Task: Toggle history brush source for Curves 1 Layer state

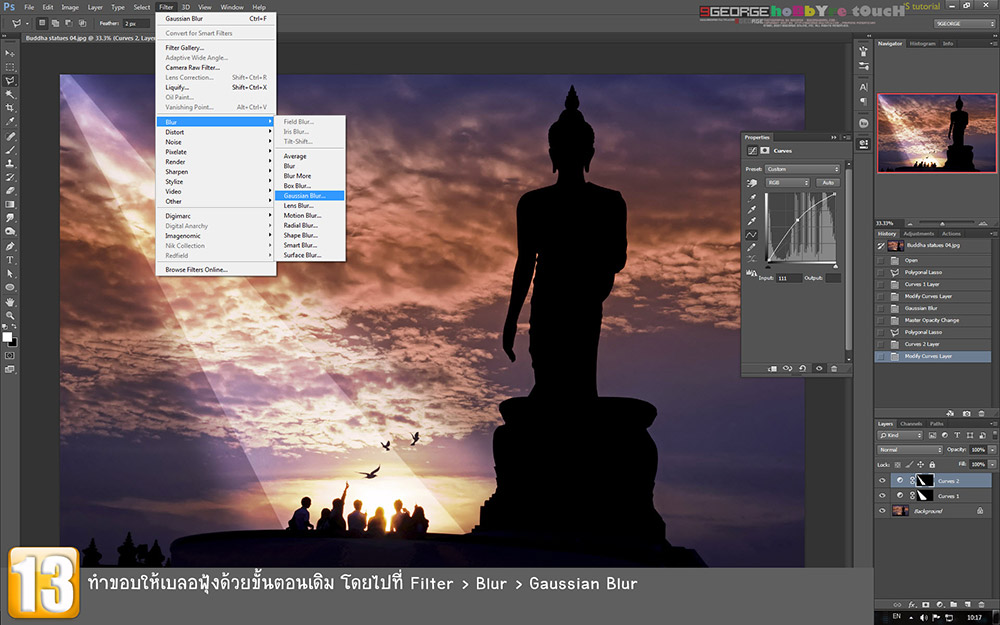Action: (x=881, y=284)
